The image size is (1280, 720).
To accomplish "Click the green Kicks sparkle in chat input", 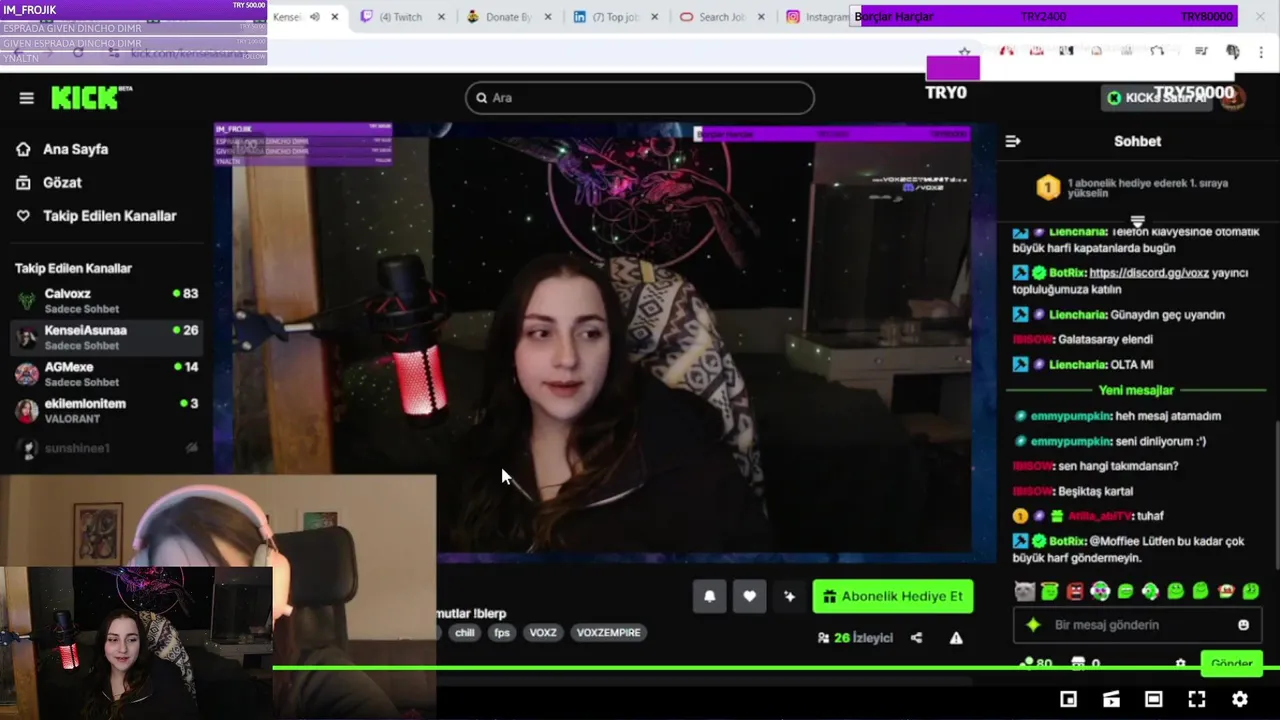I will pyautogui.click(x=1034, y=625).
